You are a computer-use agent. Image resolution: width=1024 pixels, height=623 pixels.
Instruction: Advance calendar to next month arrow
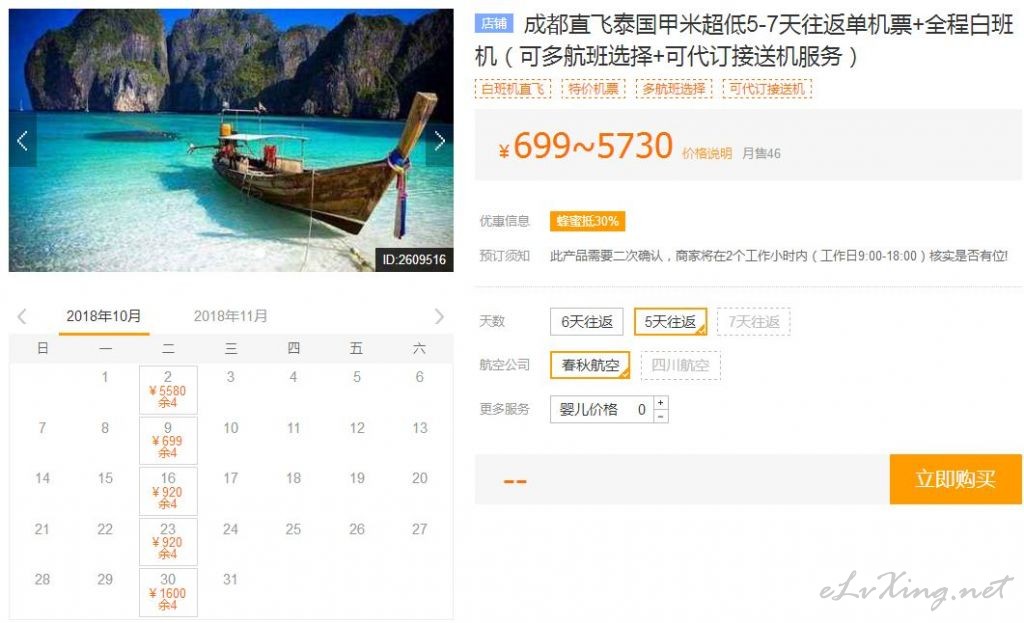pos(439,317)
